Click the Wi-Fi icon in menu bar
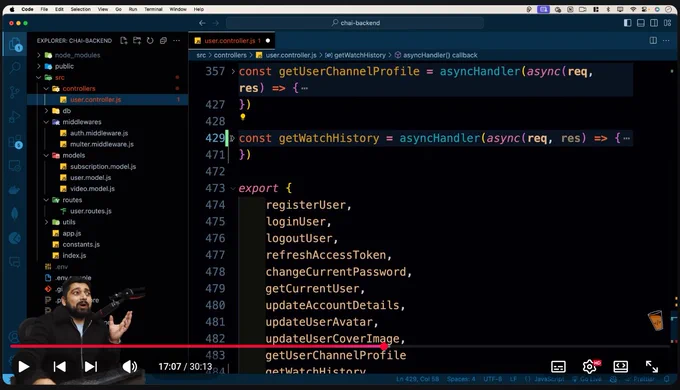Screen dimensions: 680x390 [633, 9]
